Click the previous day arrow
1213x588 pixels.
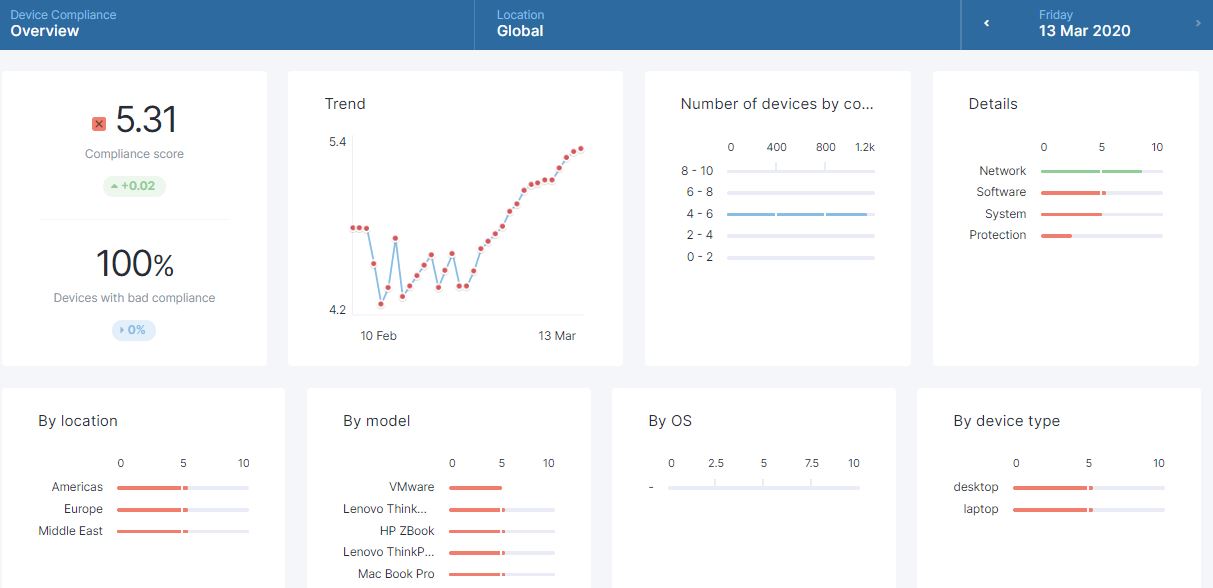pos(986,24)
